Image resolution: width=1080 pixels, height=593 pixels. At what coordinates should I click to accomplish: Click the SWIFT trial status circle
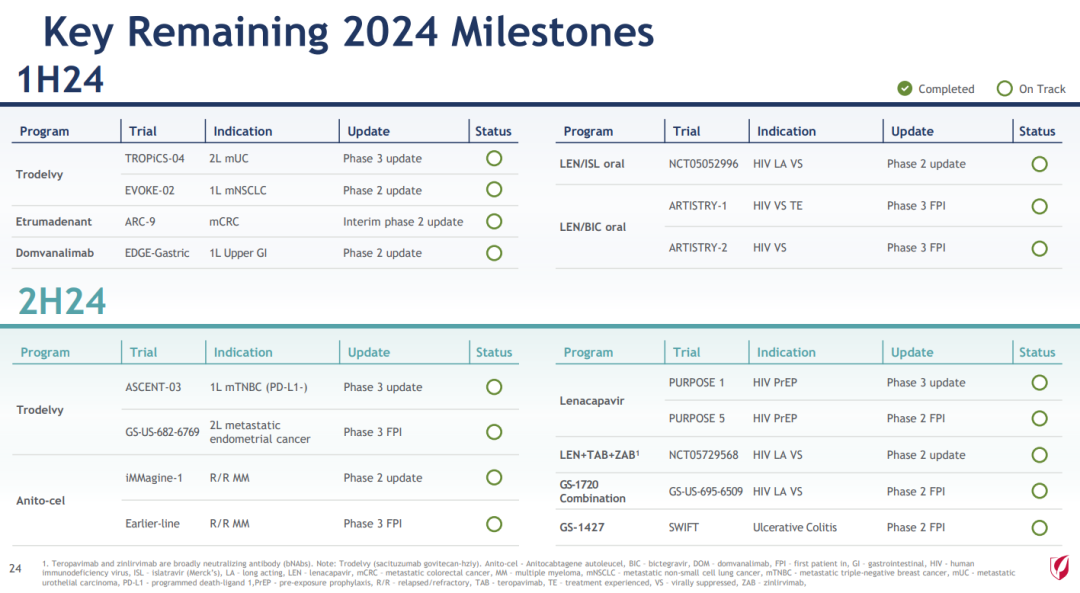click(1039, 527)
